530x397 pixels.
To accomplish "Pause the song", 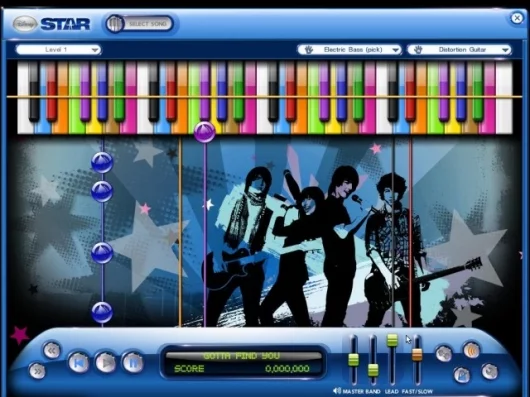I will point(133,363).
